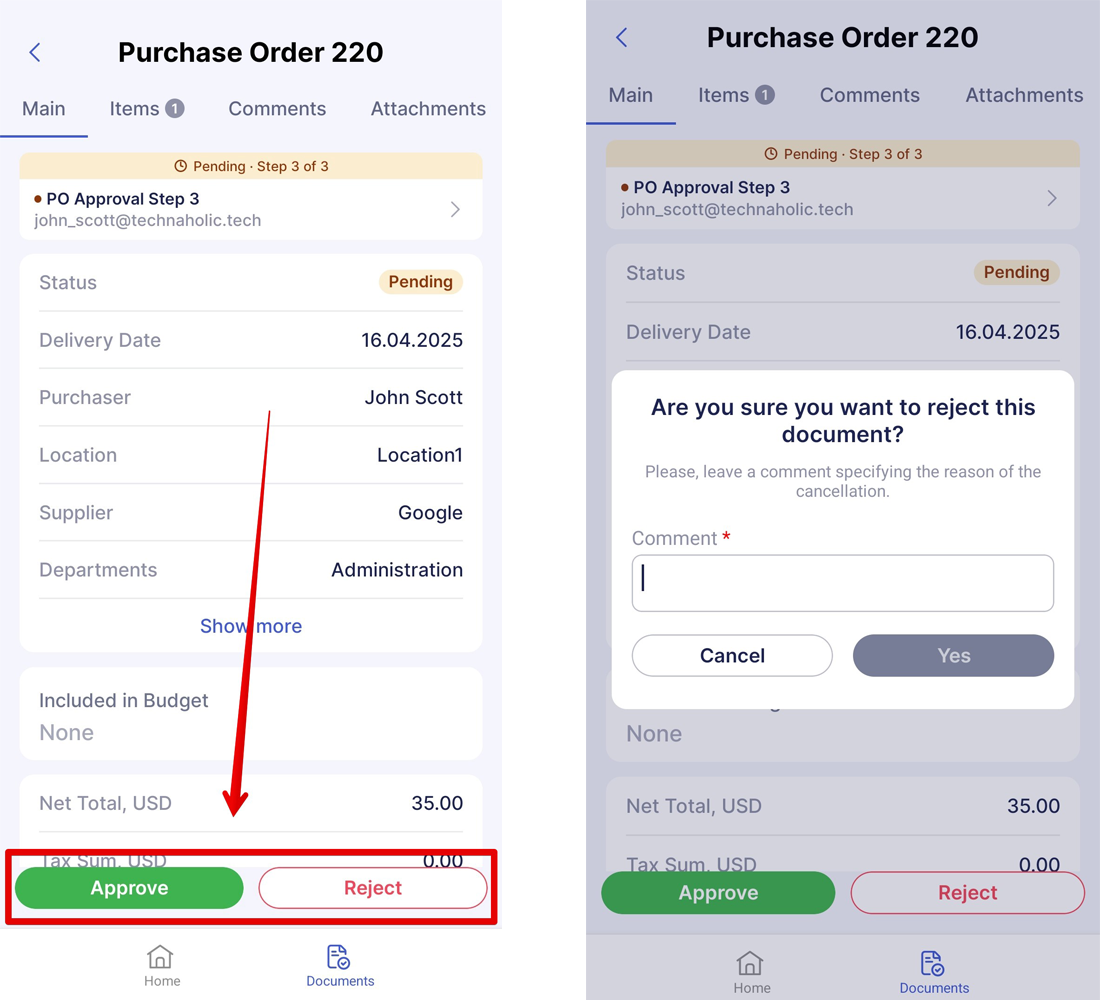Tap the back arrow on Purchase Order 220
Viewport: 1100px width, 1000px height.
pyautogui.click(x=35, y=52)
